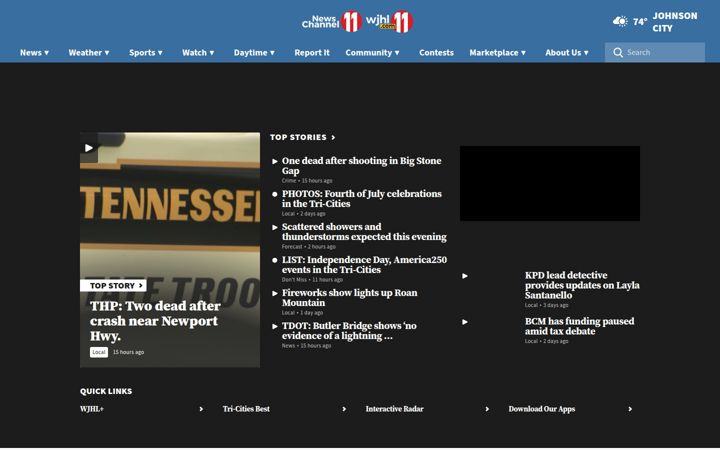Open One dead after shooting headline
The image size is (720, 450).
[x=361, y=166]
